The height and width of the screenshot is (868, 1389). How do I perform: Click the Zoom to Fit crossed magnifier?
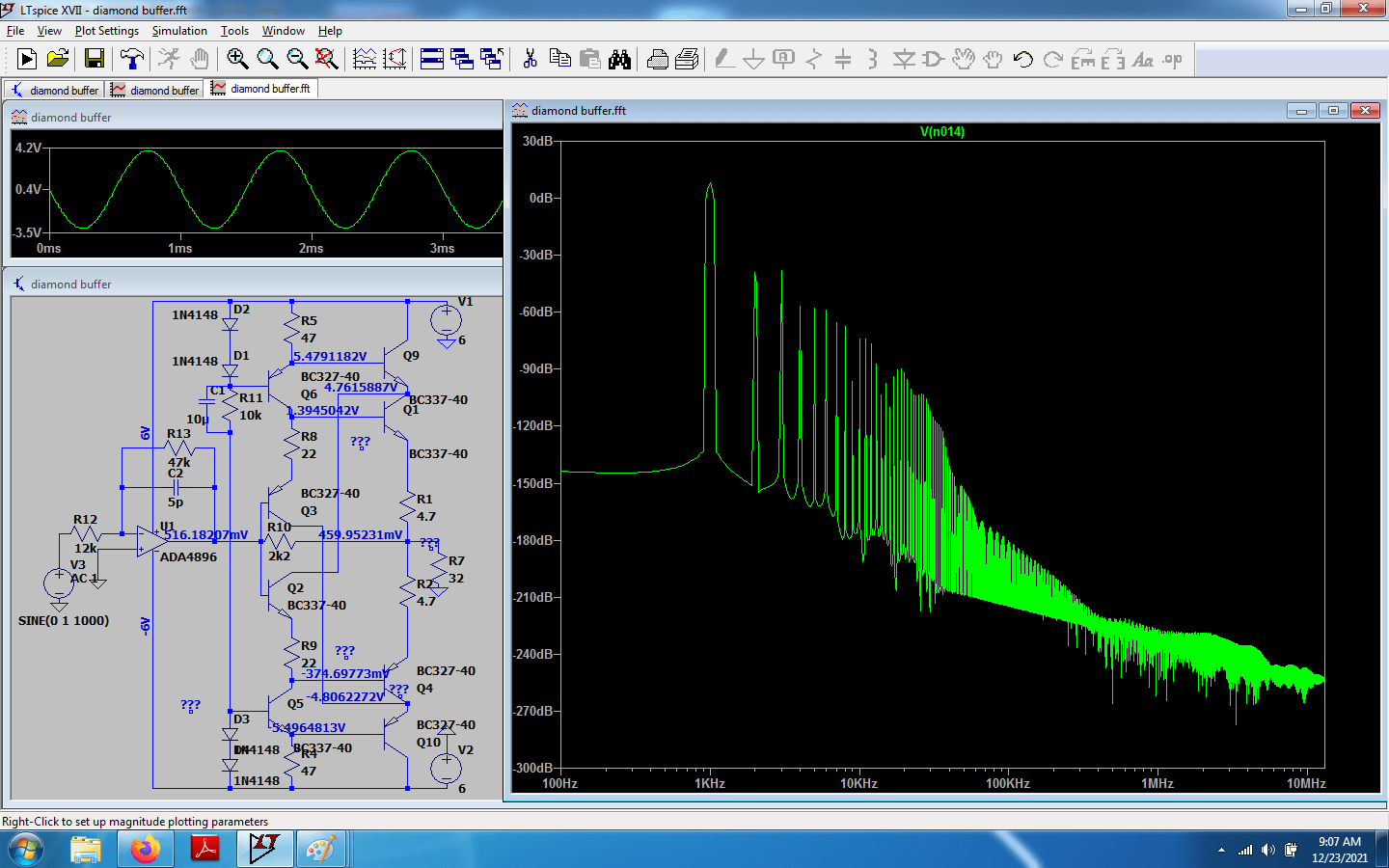(327, 60)
